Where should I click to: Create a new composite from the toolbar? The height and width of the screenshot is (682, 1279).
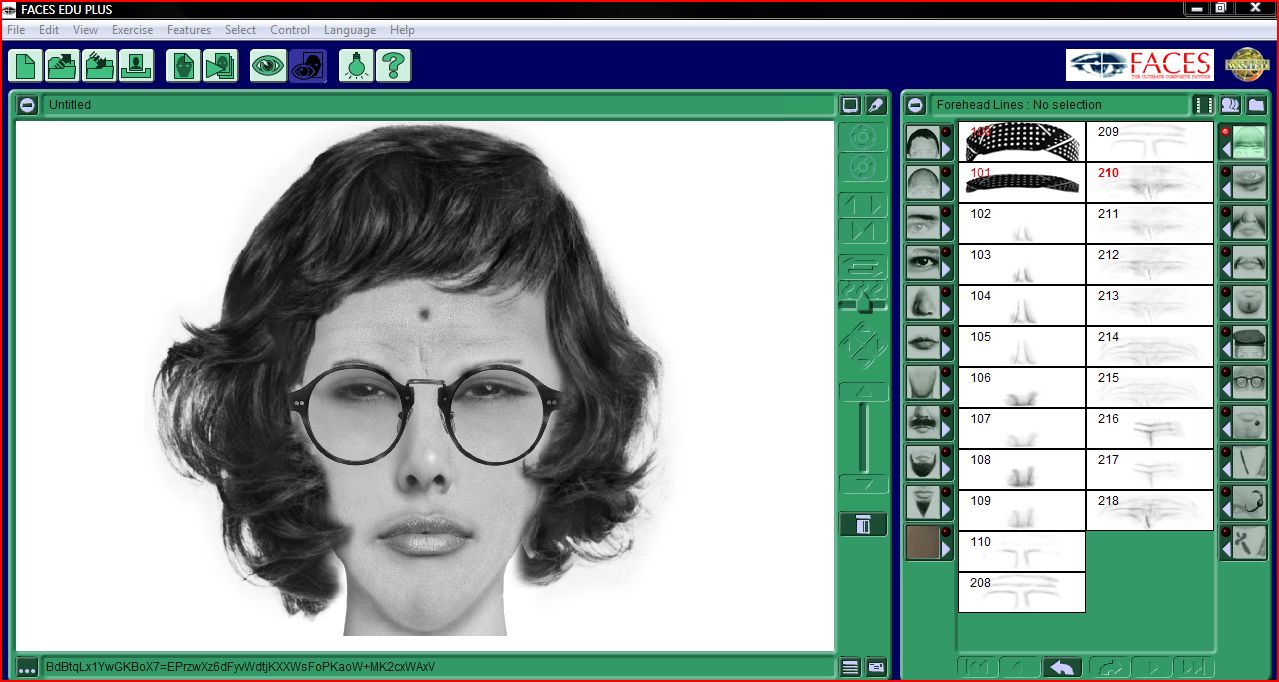(25, 65)
